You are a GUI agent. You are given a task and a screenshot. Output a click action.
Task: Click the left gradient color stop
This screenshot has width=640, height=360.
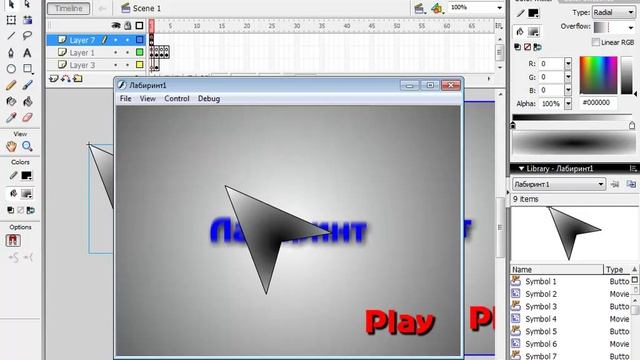tap(513, 126)
